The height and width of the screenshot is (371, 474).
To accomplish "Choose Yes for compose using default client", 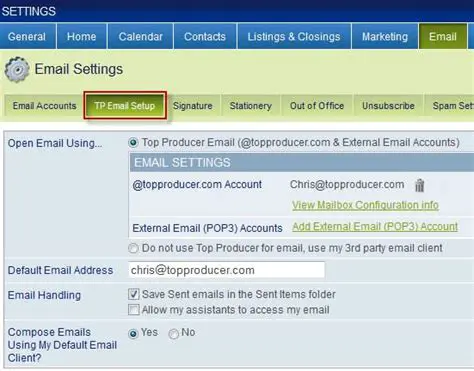I will tap(133, 333).
